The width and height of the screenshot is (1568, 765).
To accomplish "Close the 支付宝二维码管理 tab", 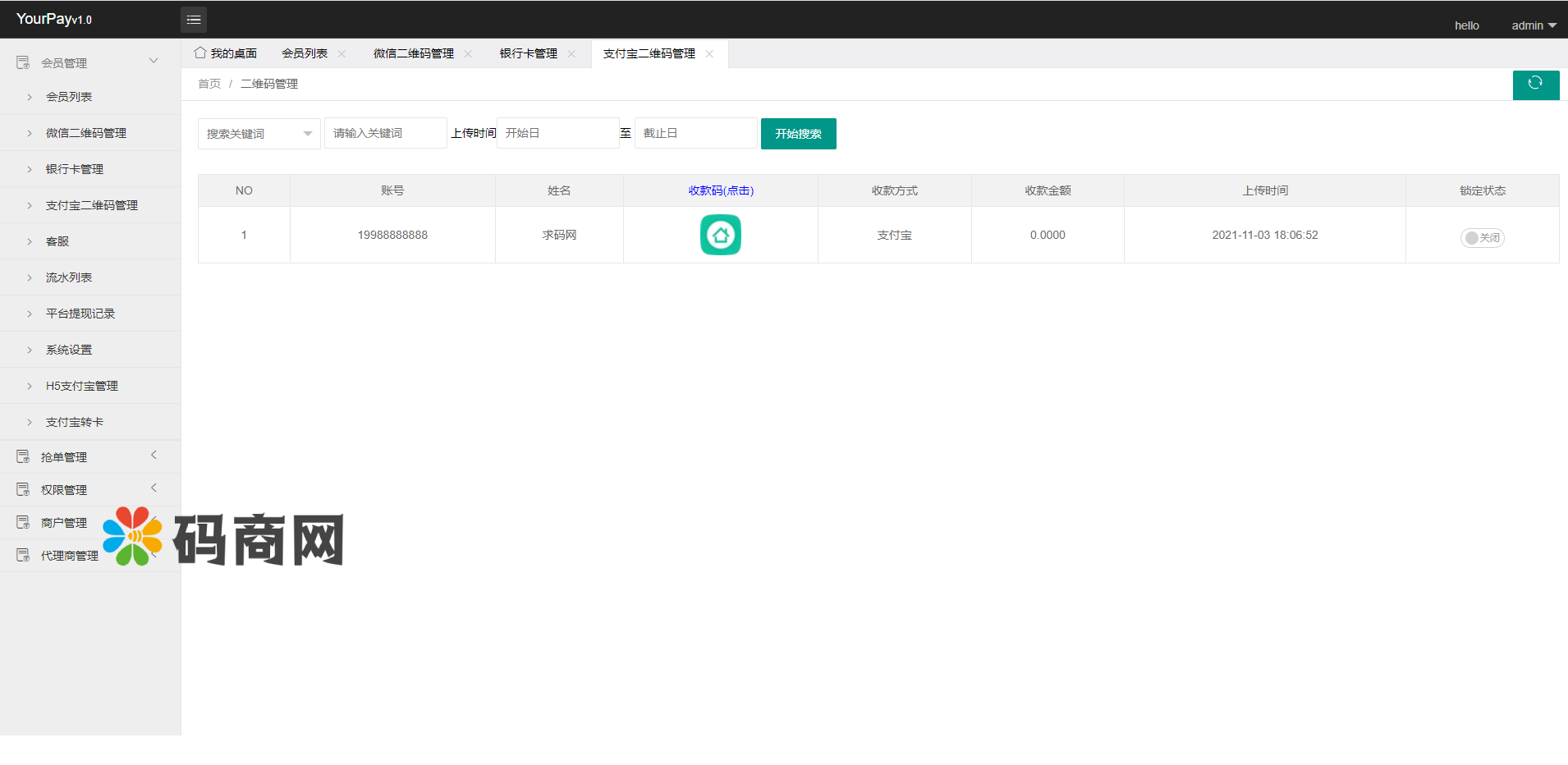I will coord(709,54).
